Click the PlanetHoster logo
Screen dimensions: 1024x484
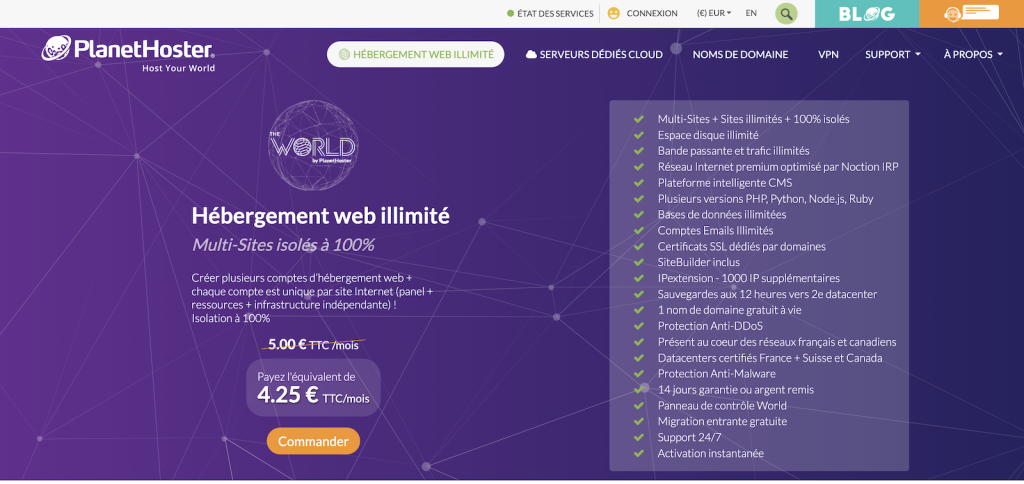[128, 54]
